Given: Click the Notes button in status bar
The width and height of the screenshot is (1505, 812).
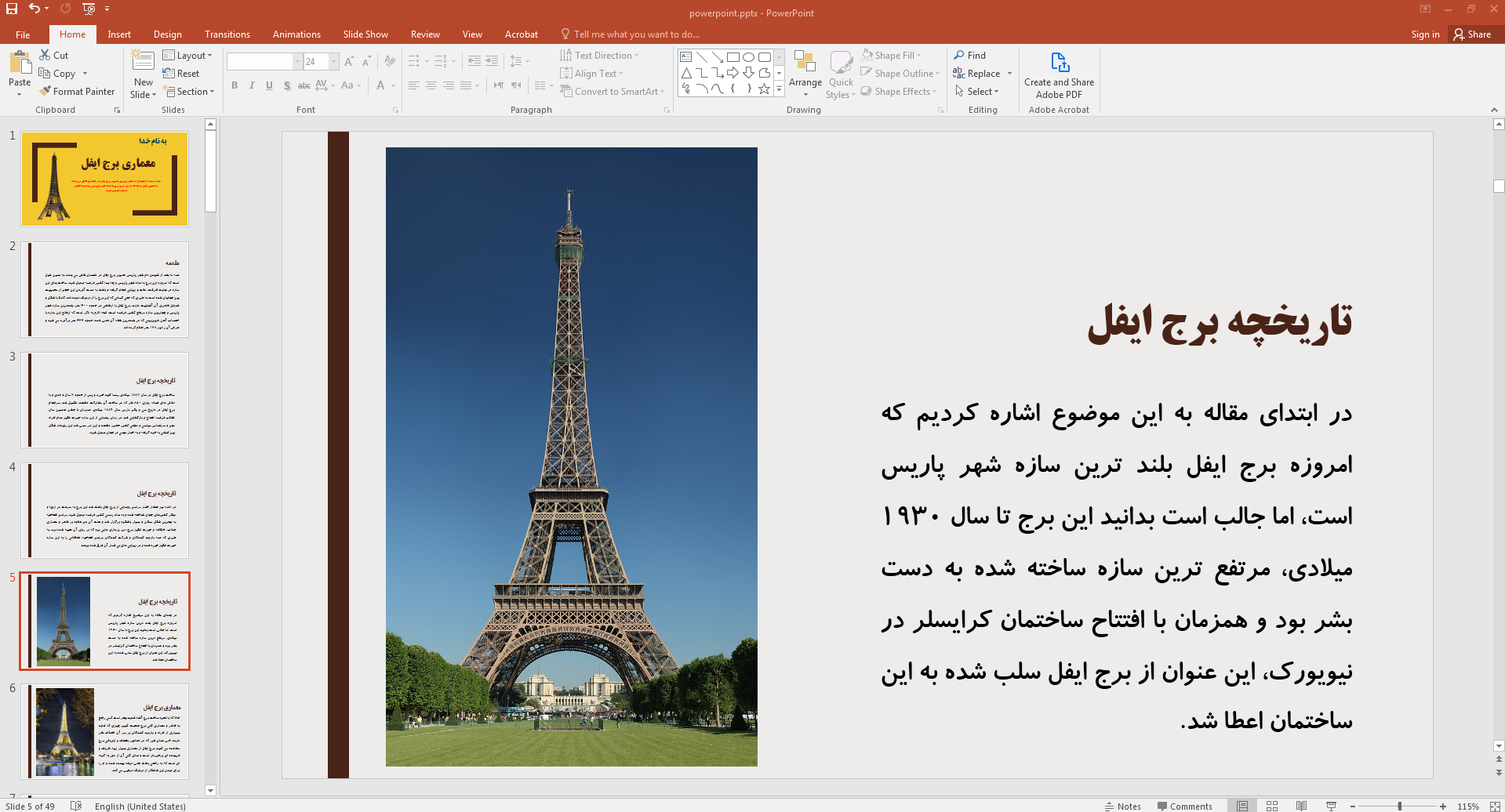Looking at the screenshot, I should tap(1122, 806).
